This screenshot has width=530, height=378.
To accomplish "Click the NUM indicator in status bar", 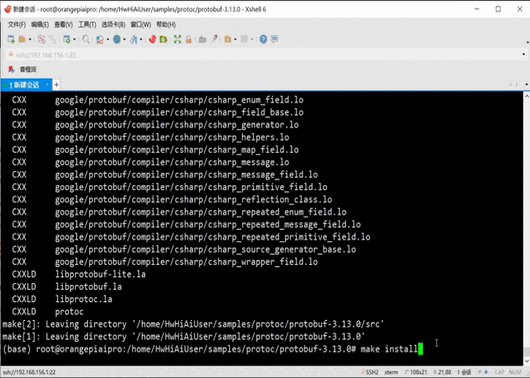I will 515,372.
